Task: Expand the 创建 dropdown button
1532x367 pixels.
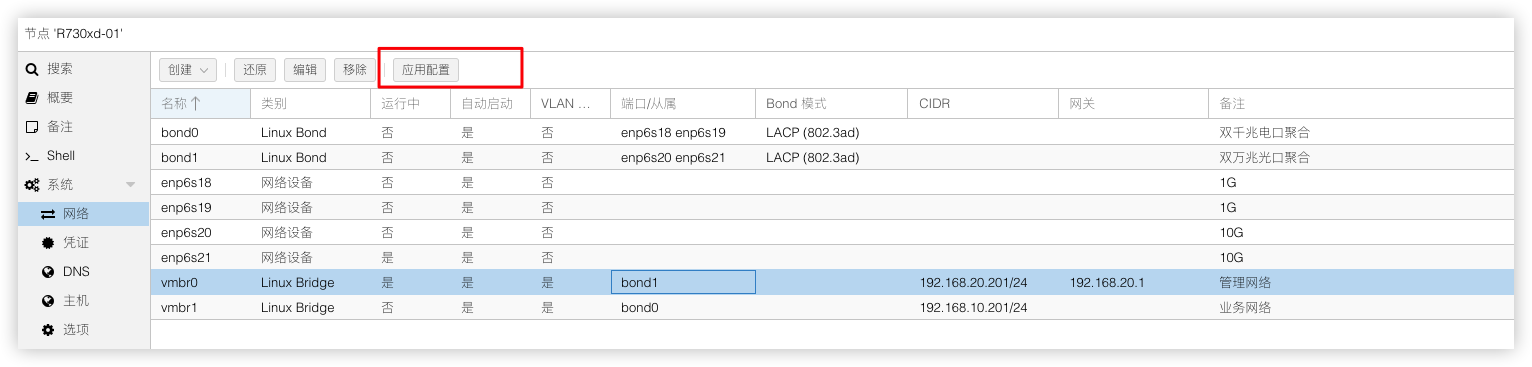Action: (188, 70)
